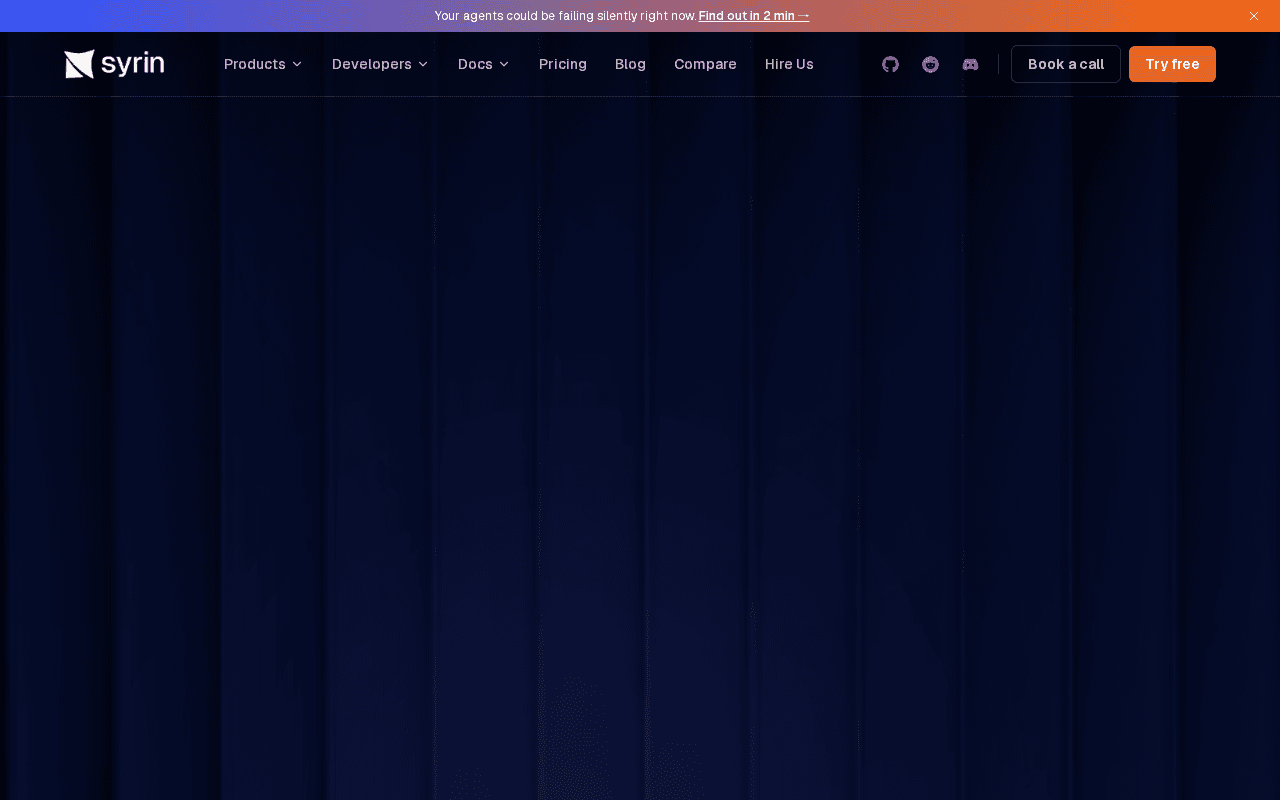Expand the Developers dropdown menu
The image size is (1280, 800).
pos(380,64)
